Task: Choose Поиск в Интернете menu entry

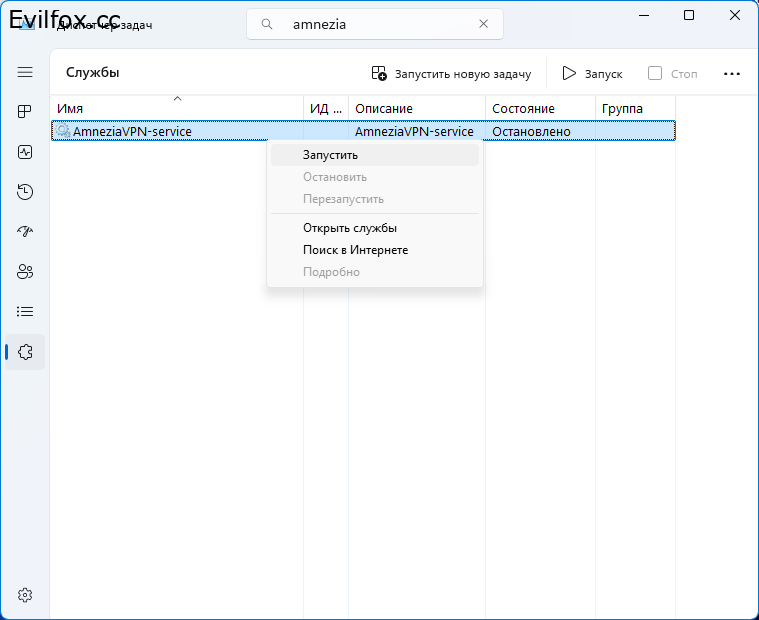Action: [x=355, y=250]
